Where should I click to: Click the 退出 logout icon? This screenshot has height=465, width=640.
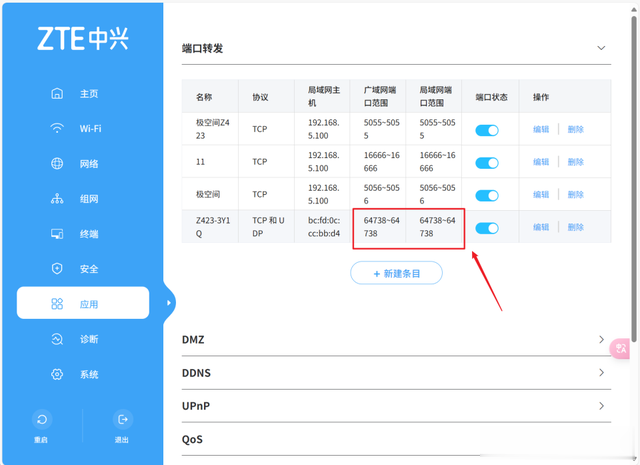tap(122, 419)
